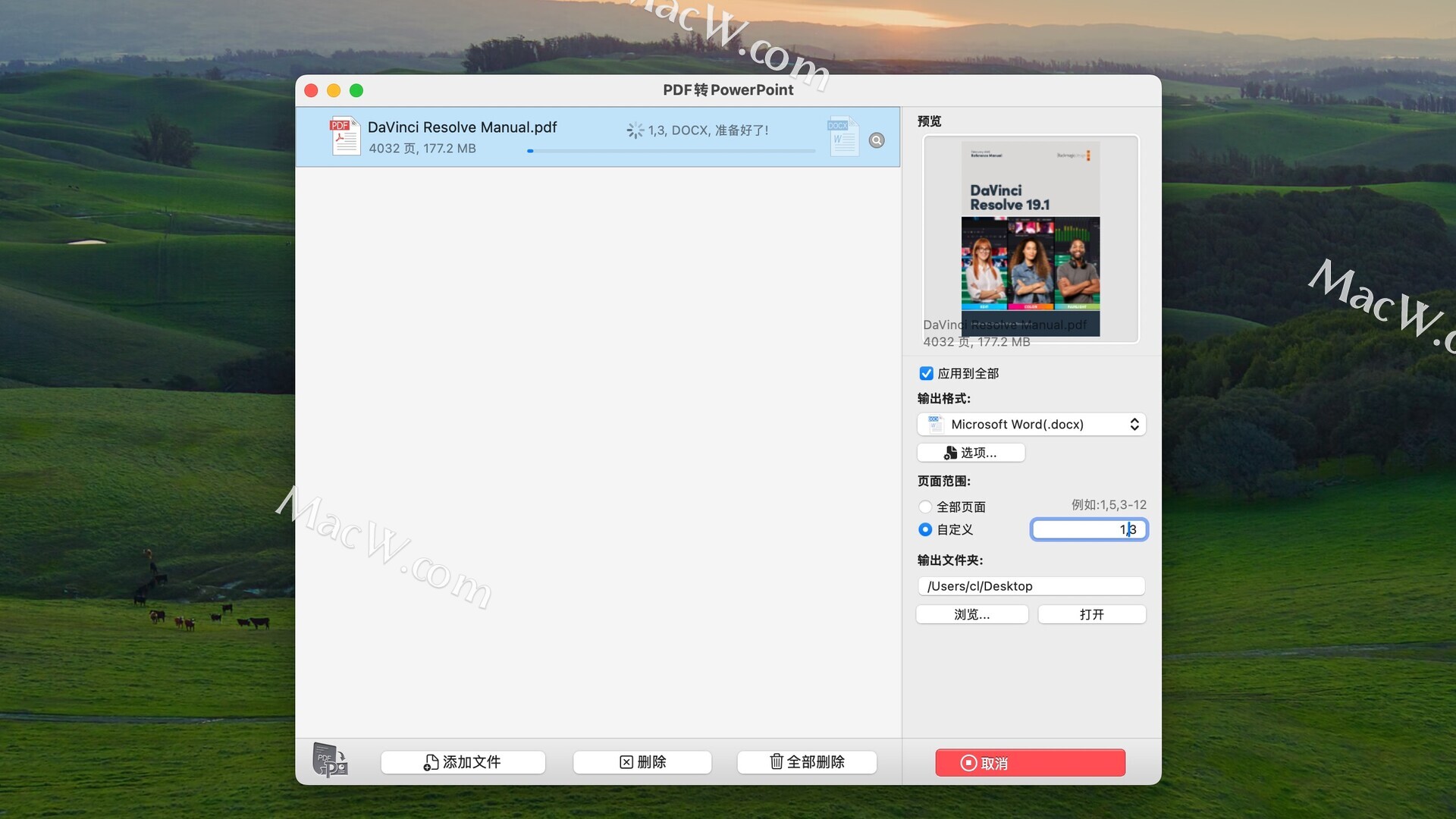Click the custom page range input field
Viewport: 1456px width, 819px height.
point(1089,529)
